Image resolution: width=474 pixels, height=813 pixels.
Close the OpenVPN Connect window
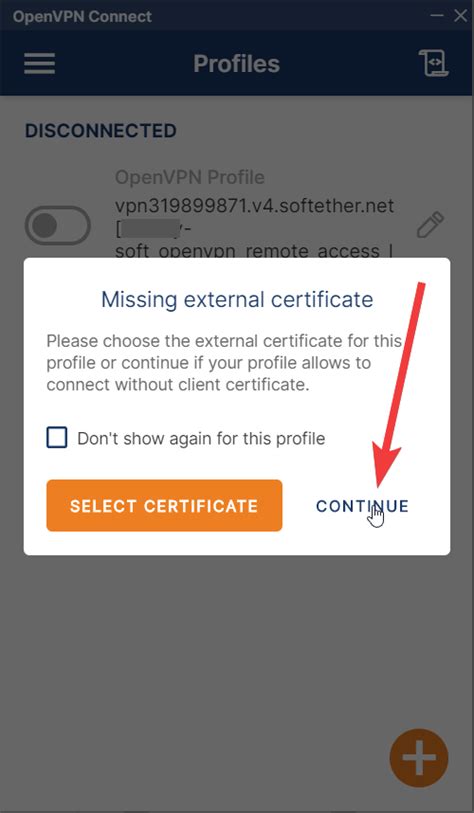click(x=461, y=16)
